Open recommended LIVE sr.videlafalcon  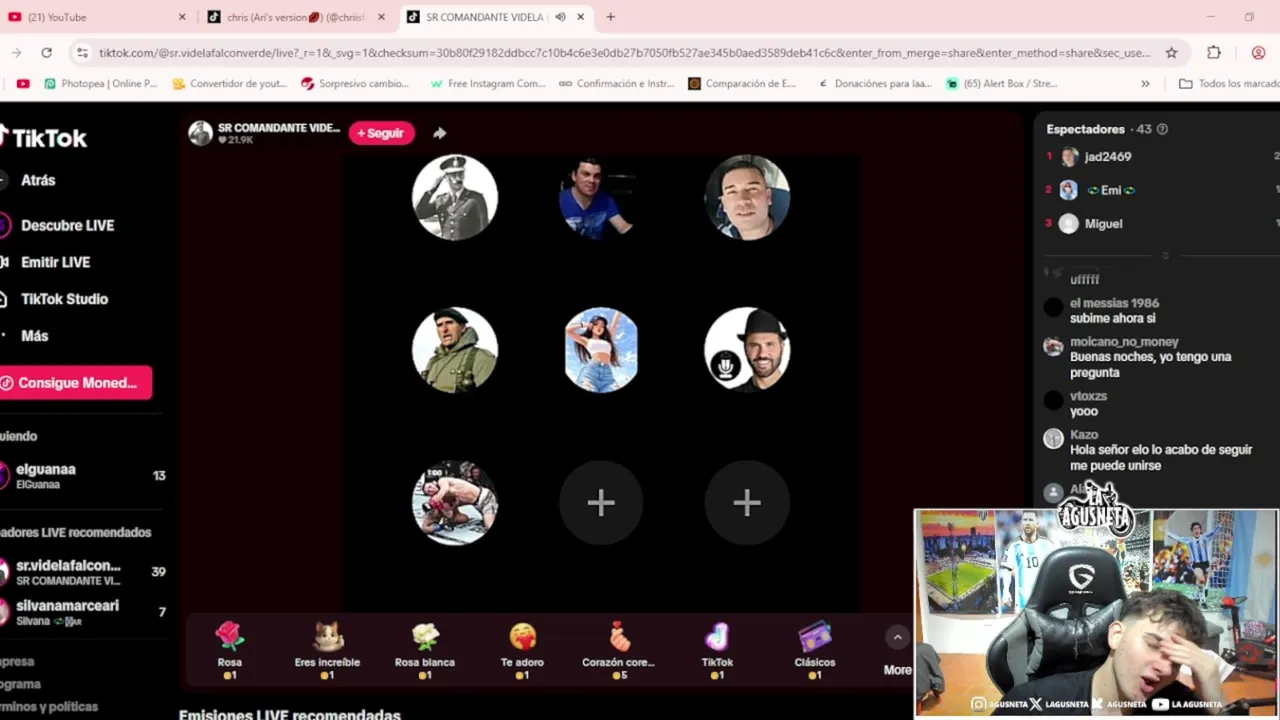coord(82,572)
